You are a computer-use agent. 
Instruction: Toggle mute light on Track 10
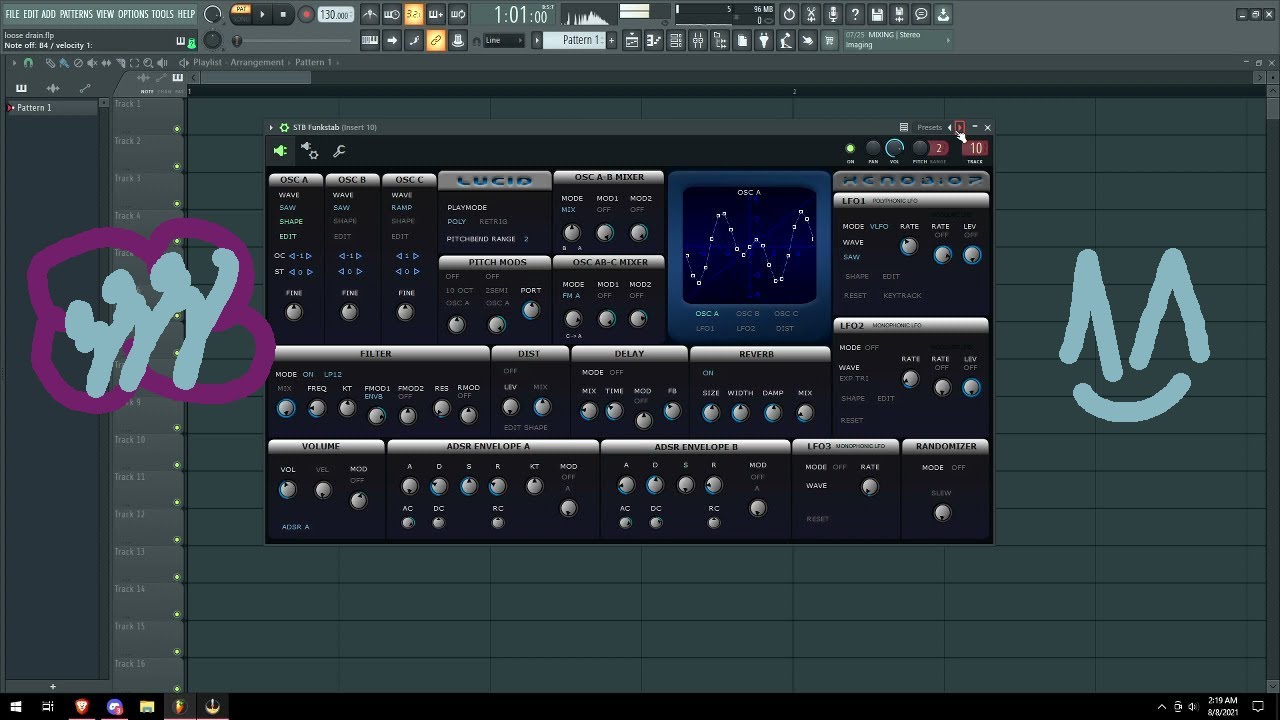177,465
